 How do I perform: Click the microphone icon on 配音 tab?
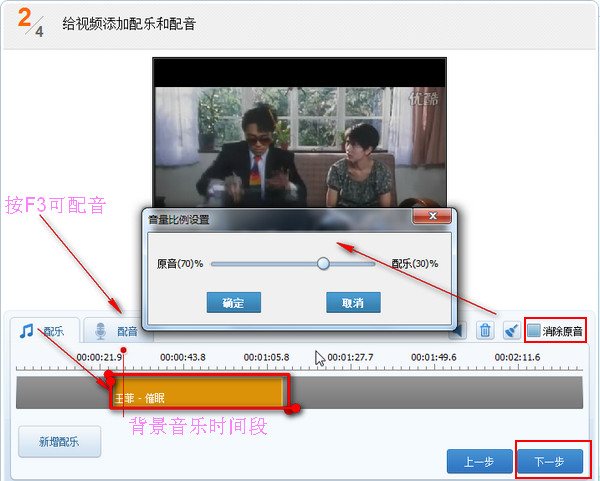(100, 331)
